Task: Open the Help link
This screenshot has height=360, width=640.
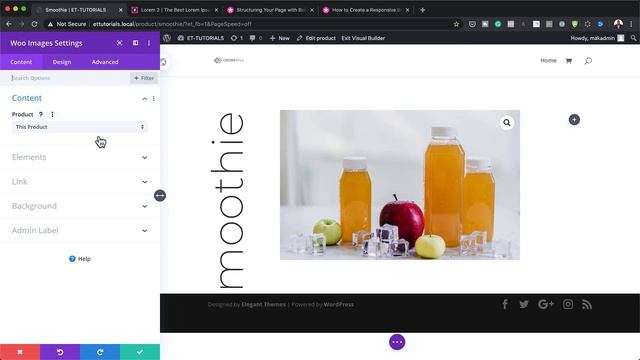Action: tap(80, 259)
